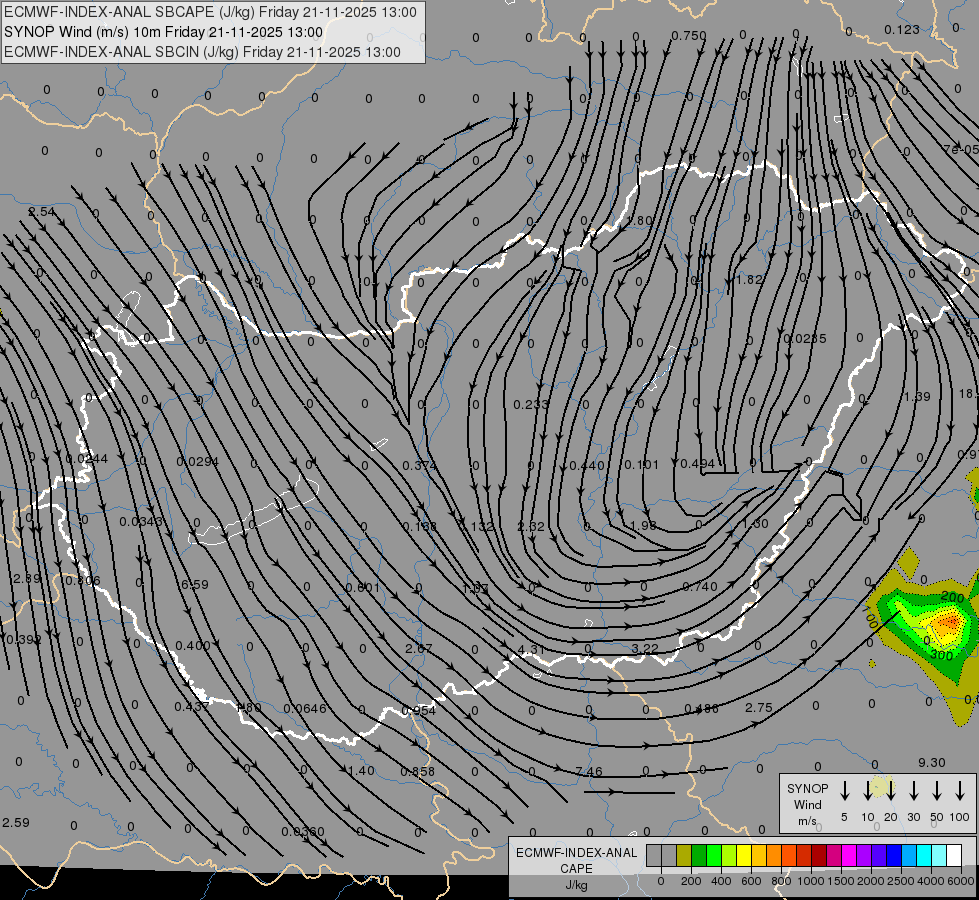Click the 7.46 value on the map
The height and width of the screenshot is (900, 979).
click(x=589, y=771)
